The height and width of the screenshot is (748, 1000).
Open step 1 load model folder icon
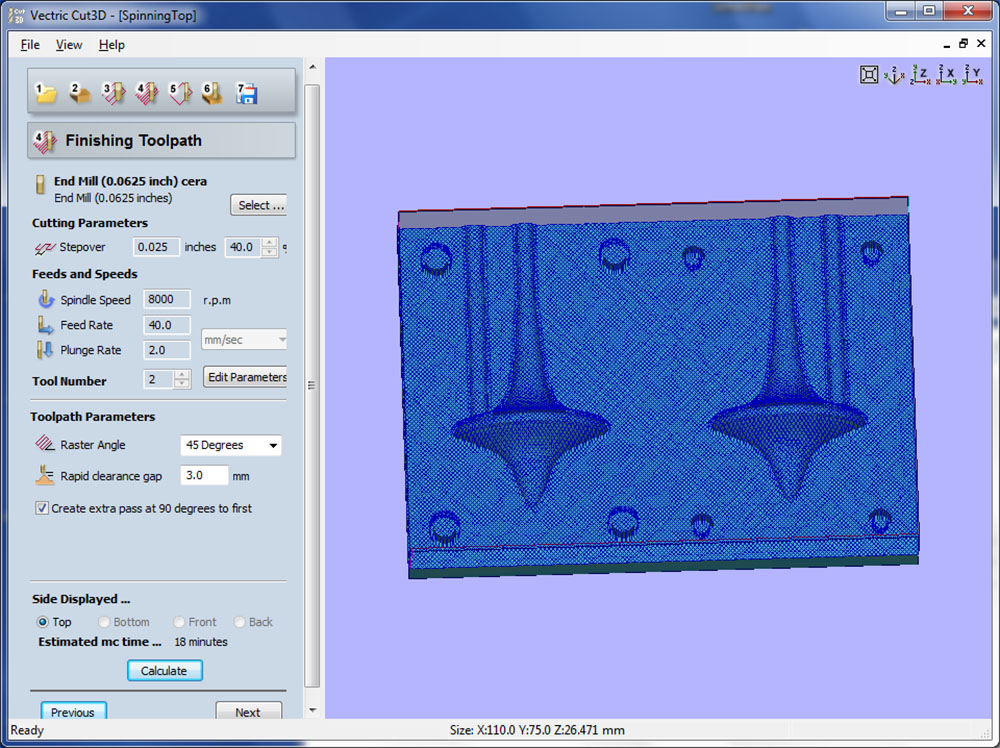pyautogui.click(x=46, y=93)
